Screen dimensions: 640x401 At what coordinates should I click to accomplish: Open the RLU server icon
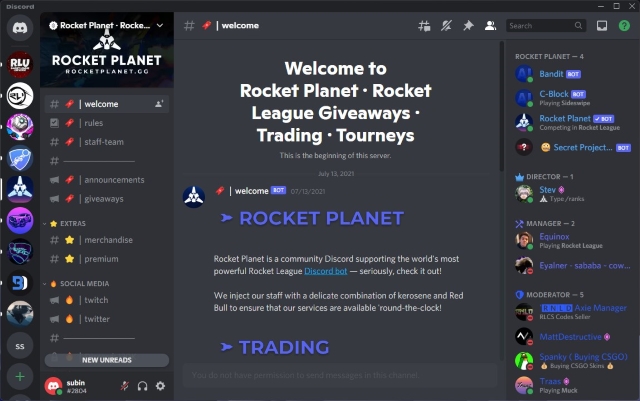tap(20, 64)
